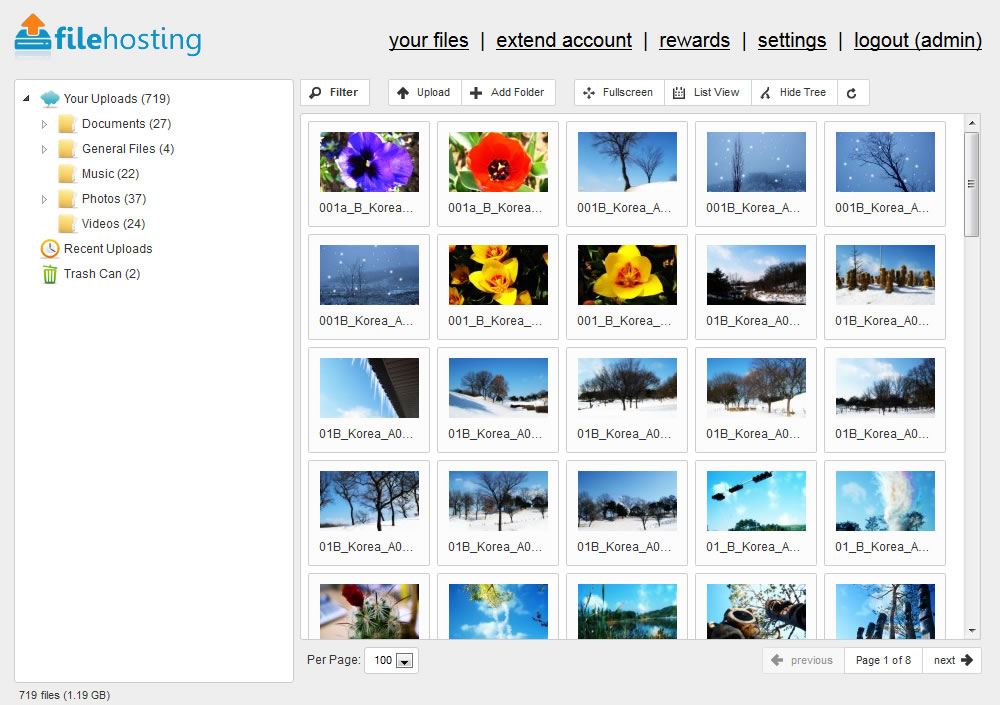The height and width of the screenshot is (705, 1000).
Task: Click logout (admin) link
Action: (x=918, y=40)
